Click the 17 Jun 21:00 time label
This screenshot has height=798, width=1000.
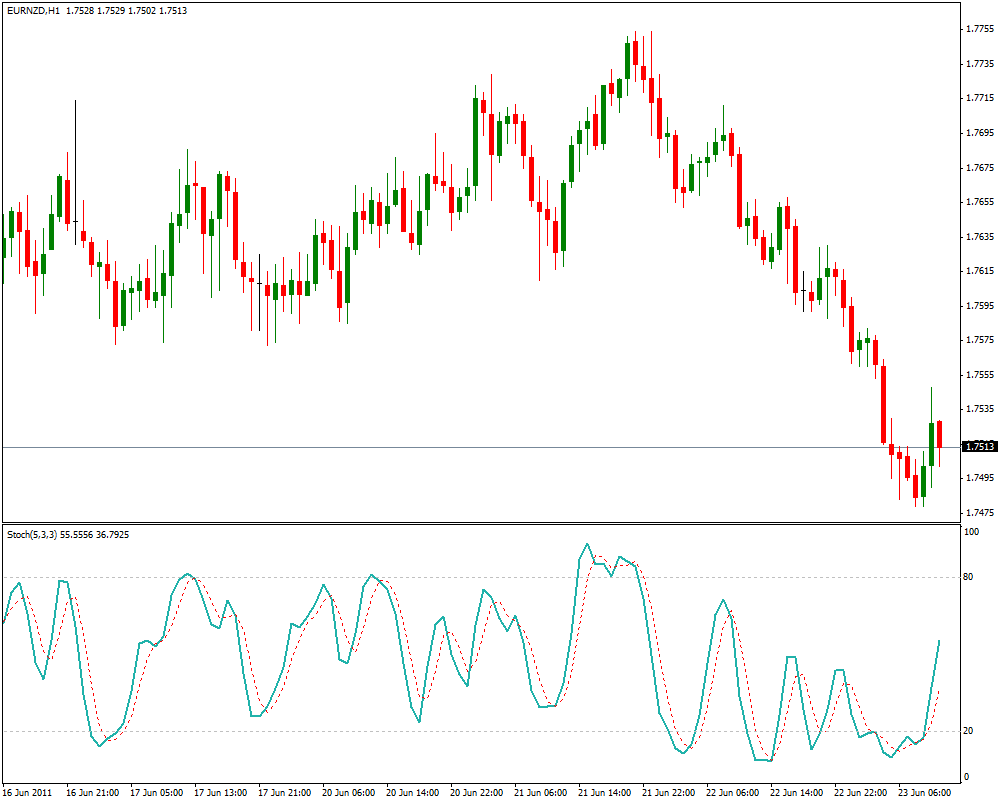tap(285, 792)
